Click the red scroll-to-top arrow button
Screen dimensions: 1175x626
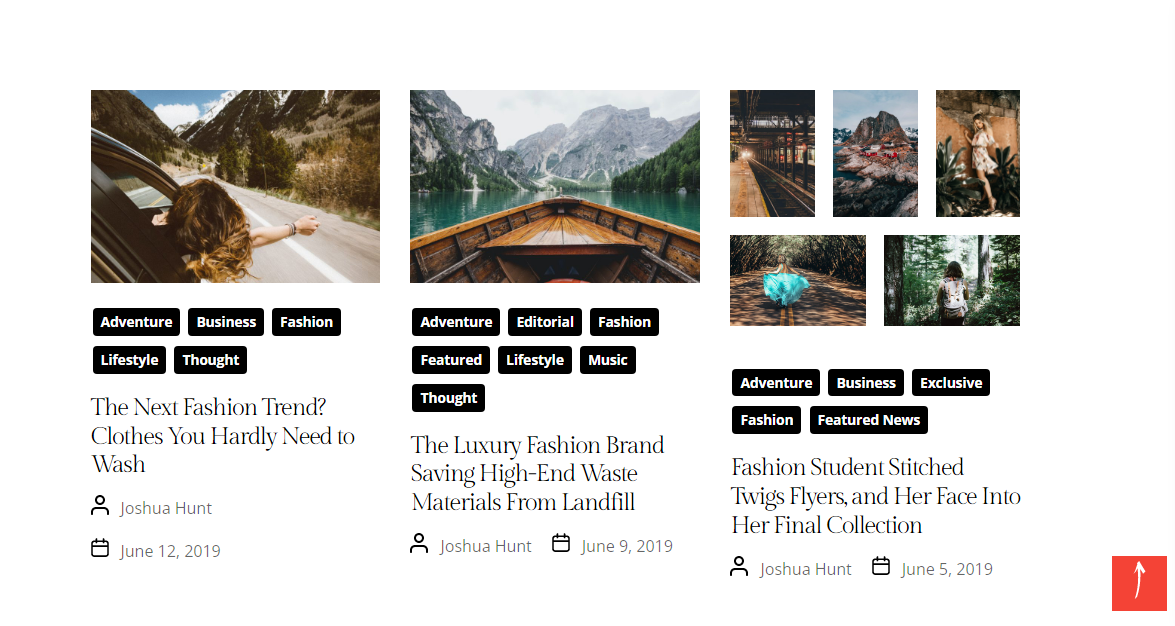point(1139,582)
